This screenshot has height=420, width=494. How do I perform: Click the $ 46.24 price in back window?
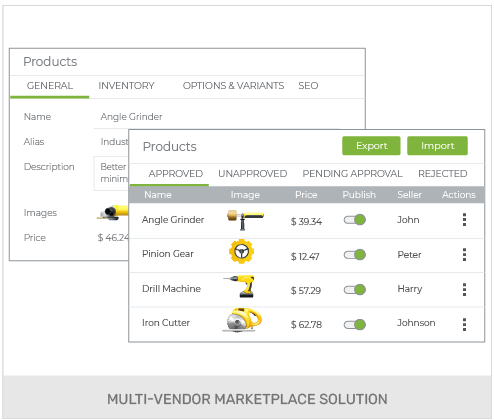tap(113, 237)
